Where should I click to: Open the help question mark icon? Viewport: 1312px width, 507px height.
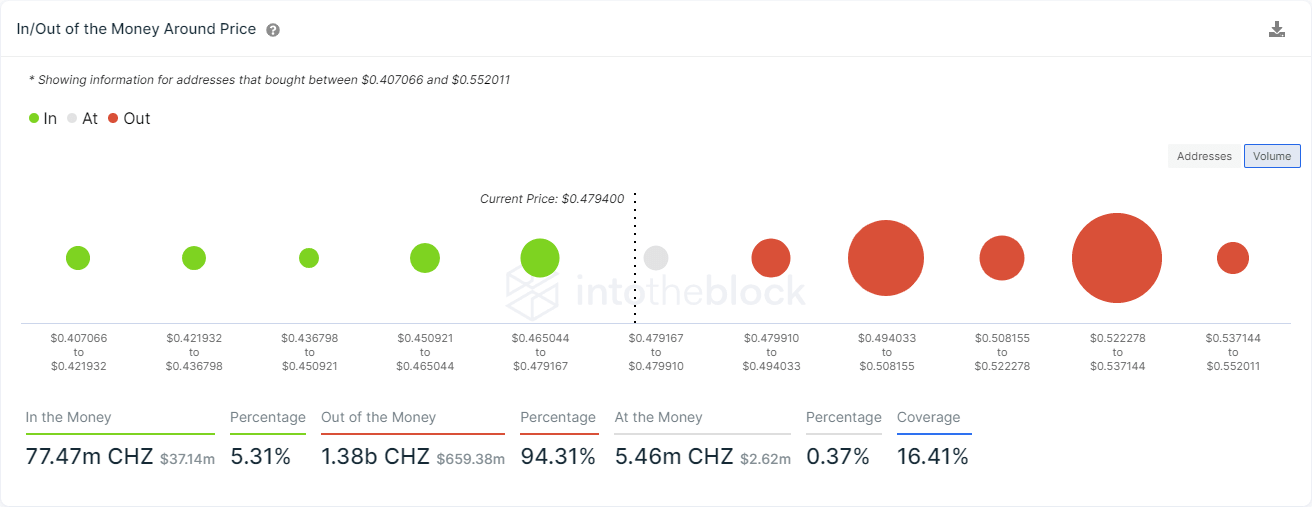point(273,30)
